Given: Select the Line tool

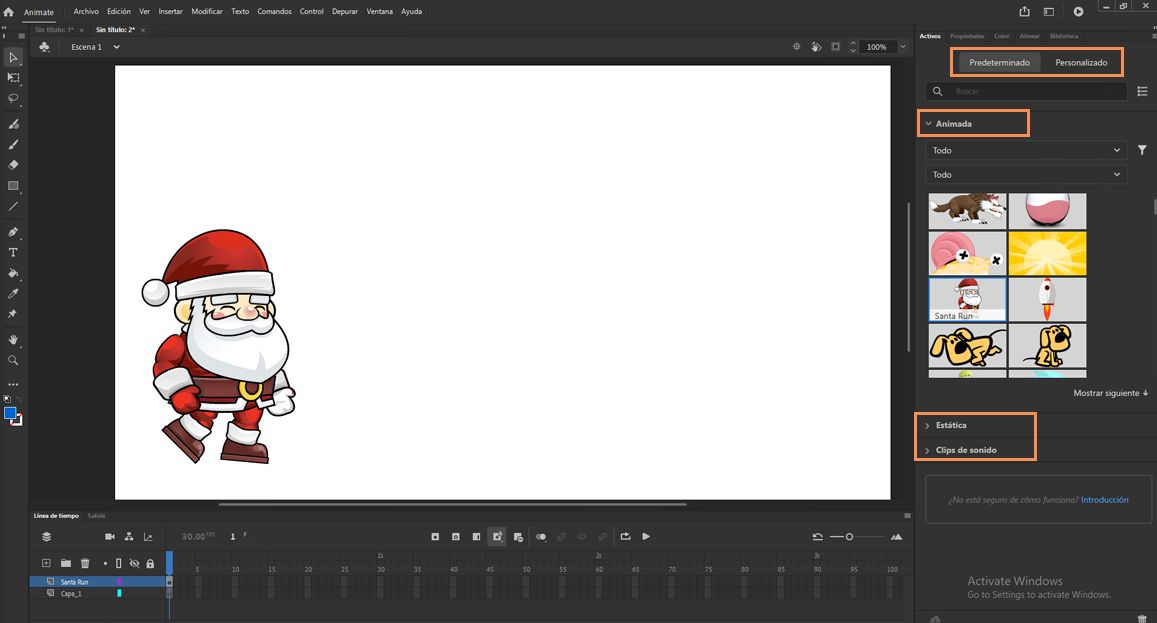Looking at the screenshot, I should click(13, 207).
